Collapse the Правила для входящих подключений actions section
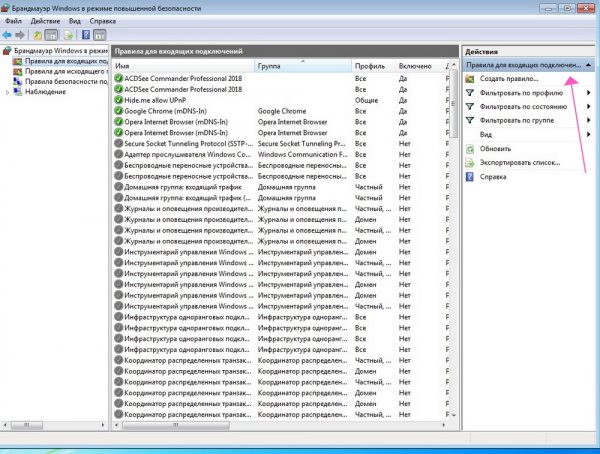600x454 pixels. pos(588,65)
